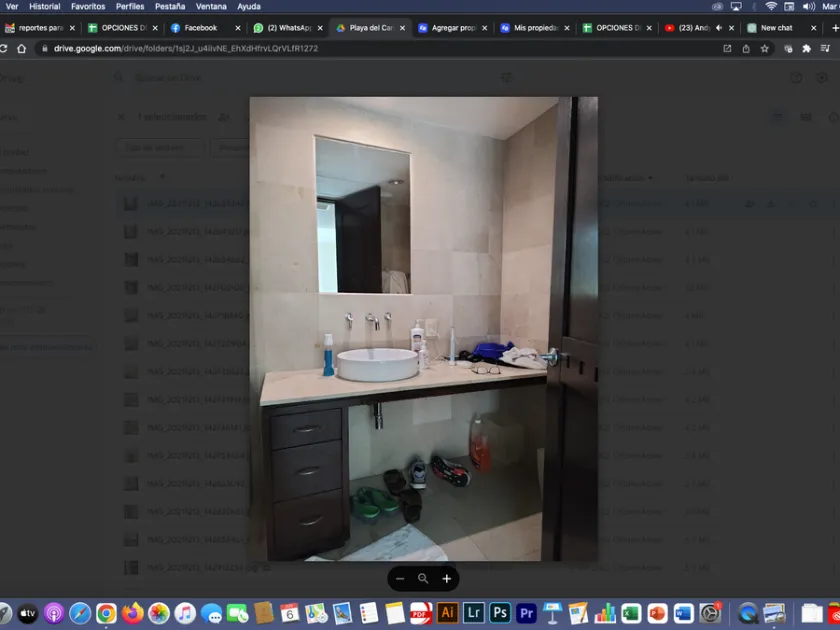Open the Favoritos menu
Screen dimensions: 840x630
coord(88,6)
